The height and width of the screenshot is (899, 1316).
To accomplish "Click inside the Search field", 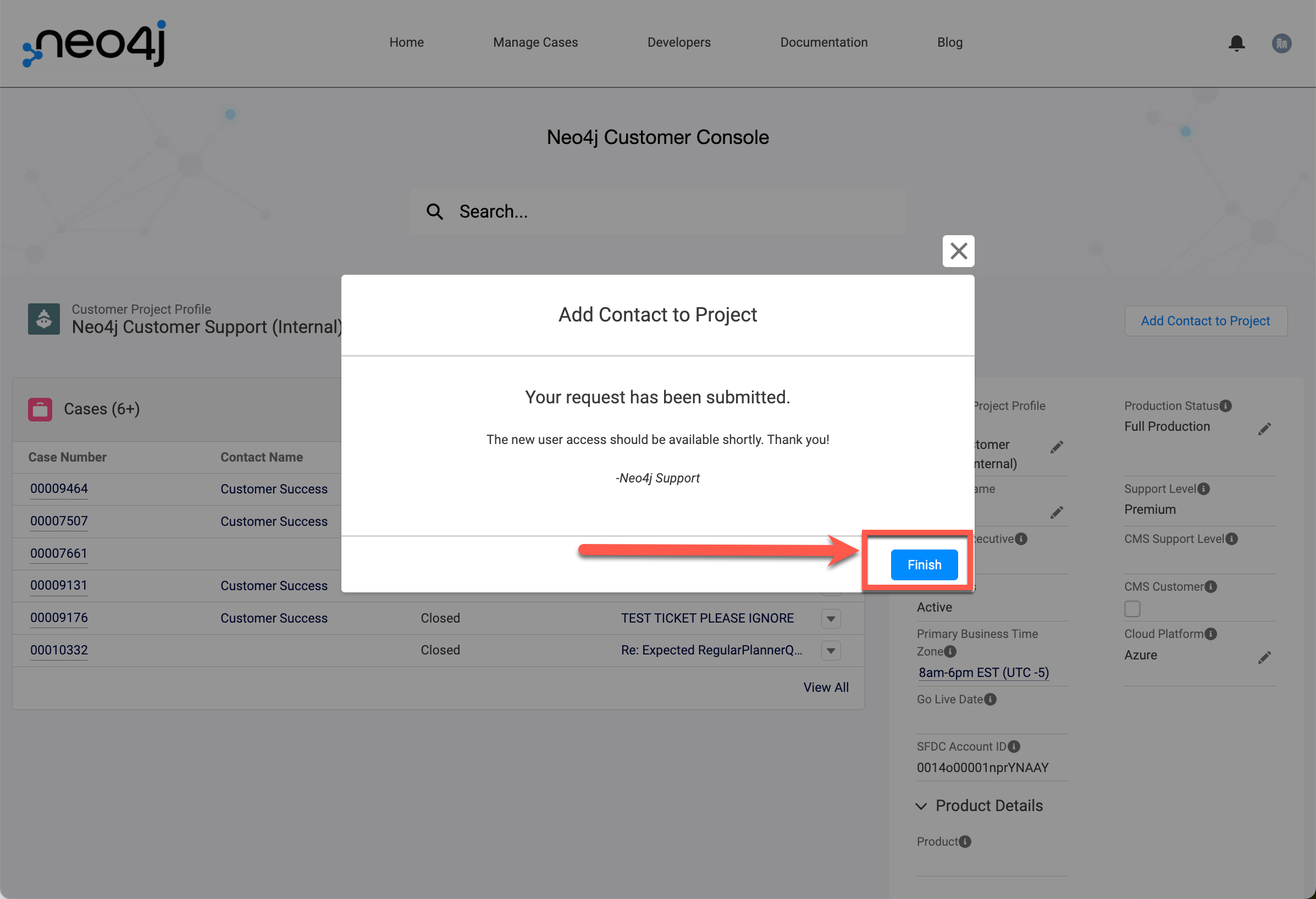I will [657, 210].
